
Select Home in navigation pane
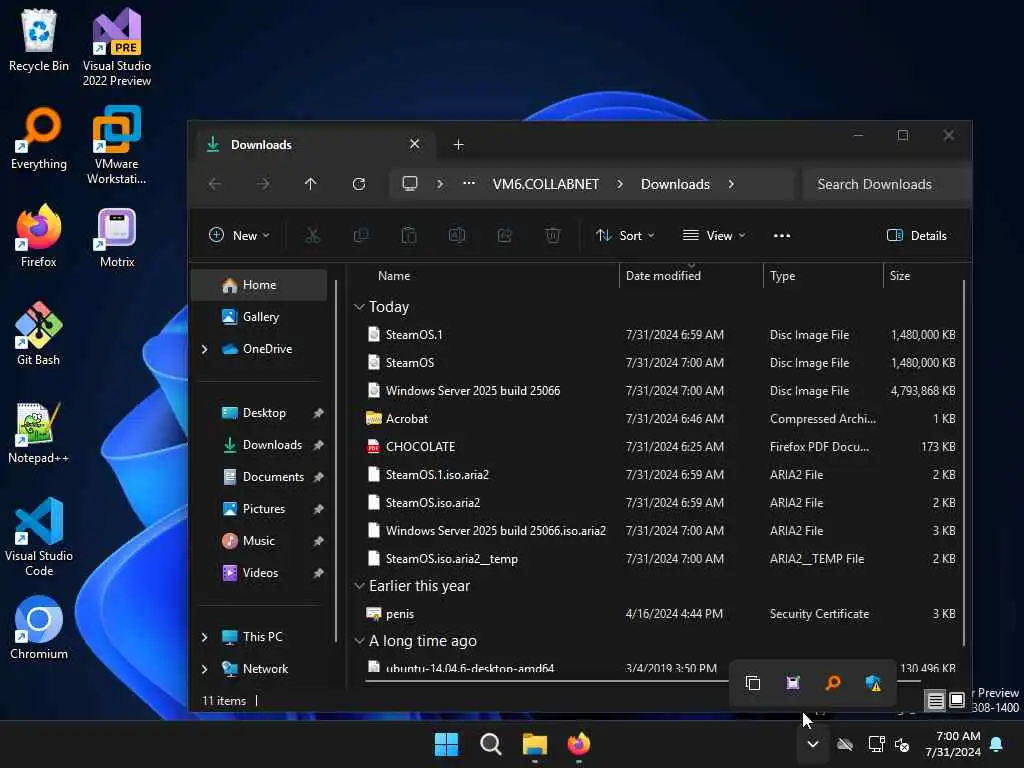coord(259,285)
